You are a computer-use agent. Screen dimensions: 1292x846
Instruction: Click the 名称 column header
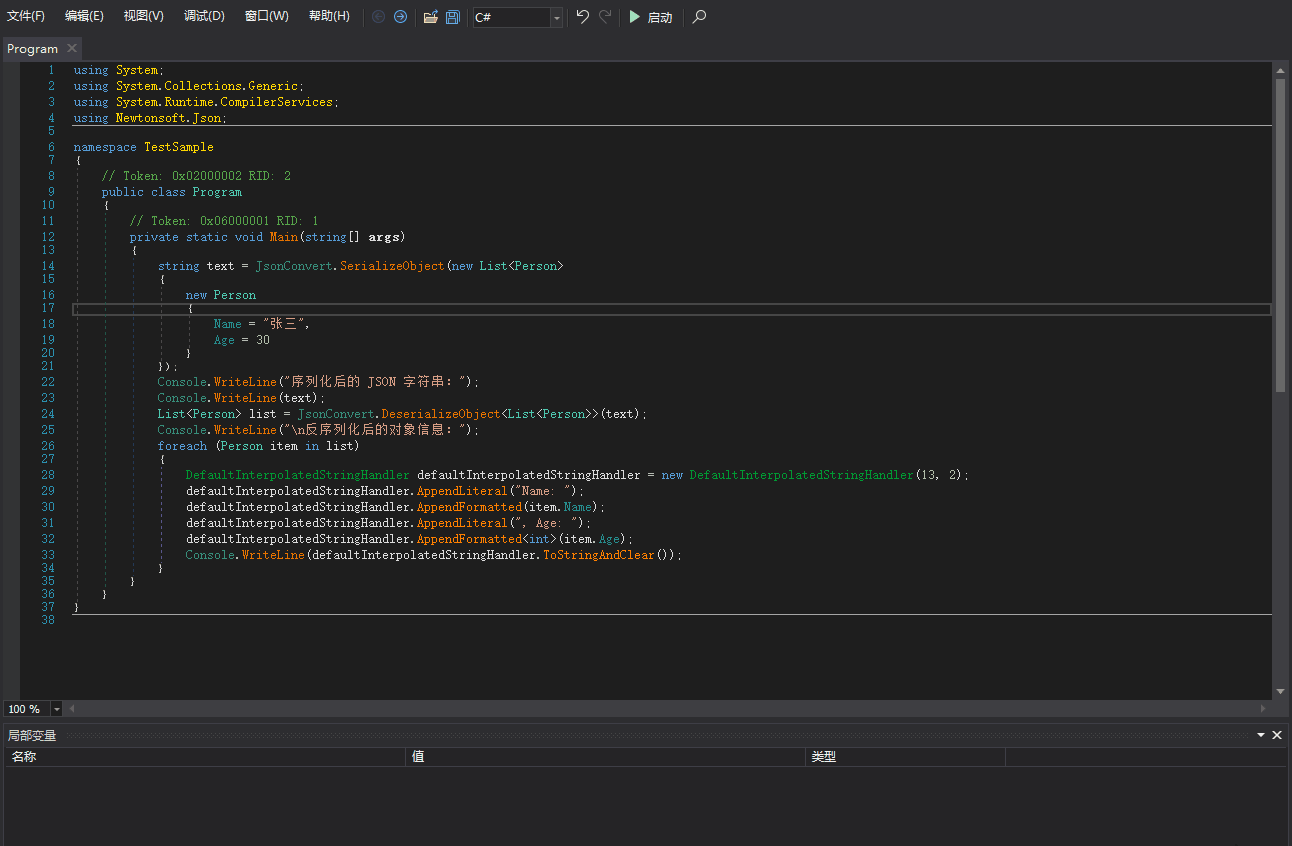tap(24, 757)
